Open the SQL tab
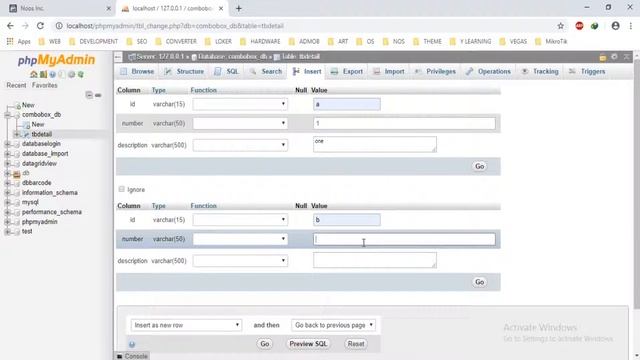This screenshot has width=640, height=360. coord(227,71)
